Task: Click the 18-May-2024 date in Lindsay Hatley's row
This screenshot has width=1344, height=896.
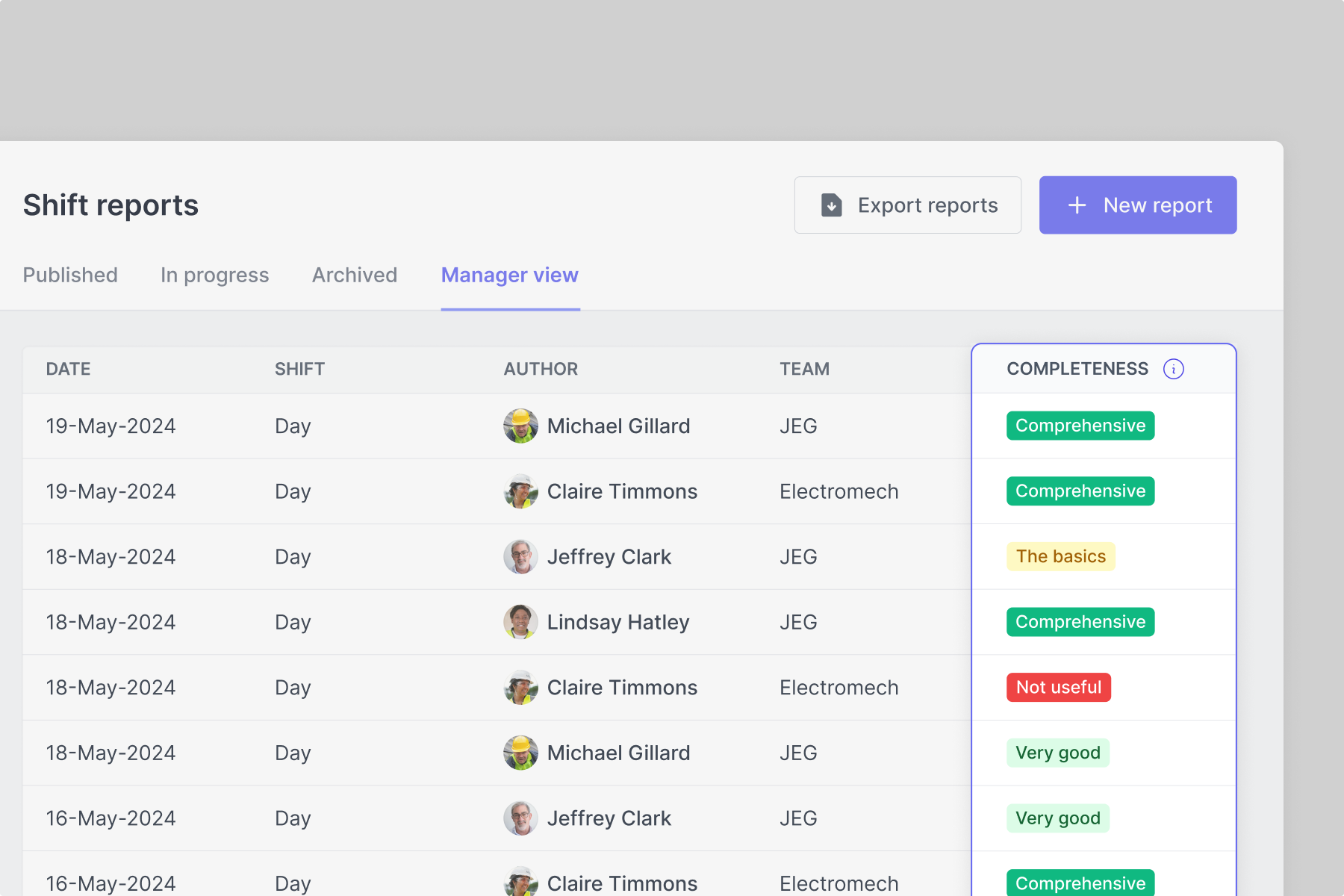Action: (x=111, y=622)
